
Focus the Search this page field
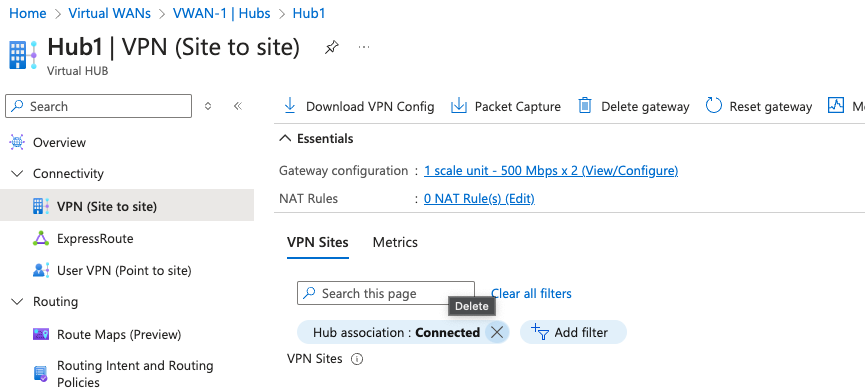[x=386, y=293]
